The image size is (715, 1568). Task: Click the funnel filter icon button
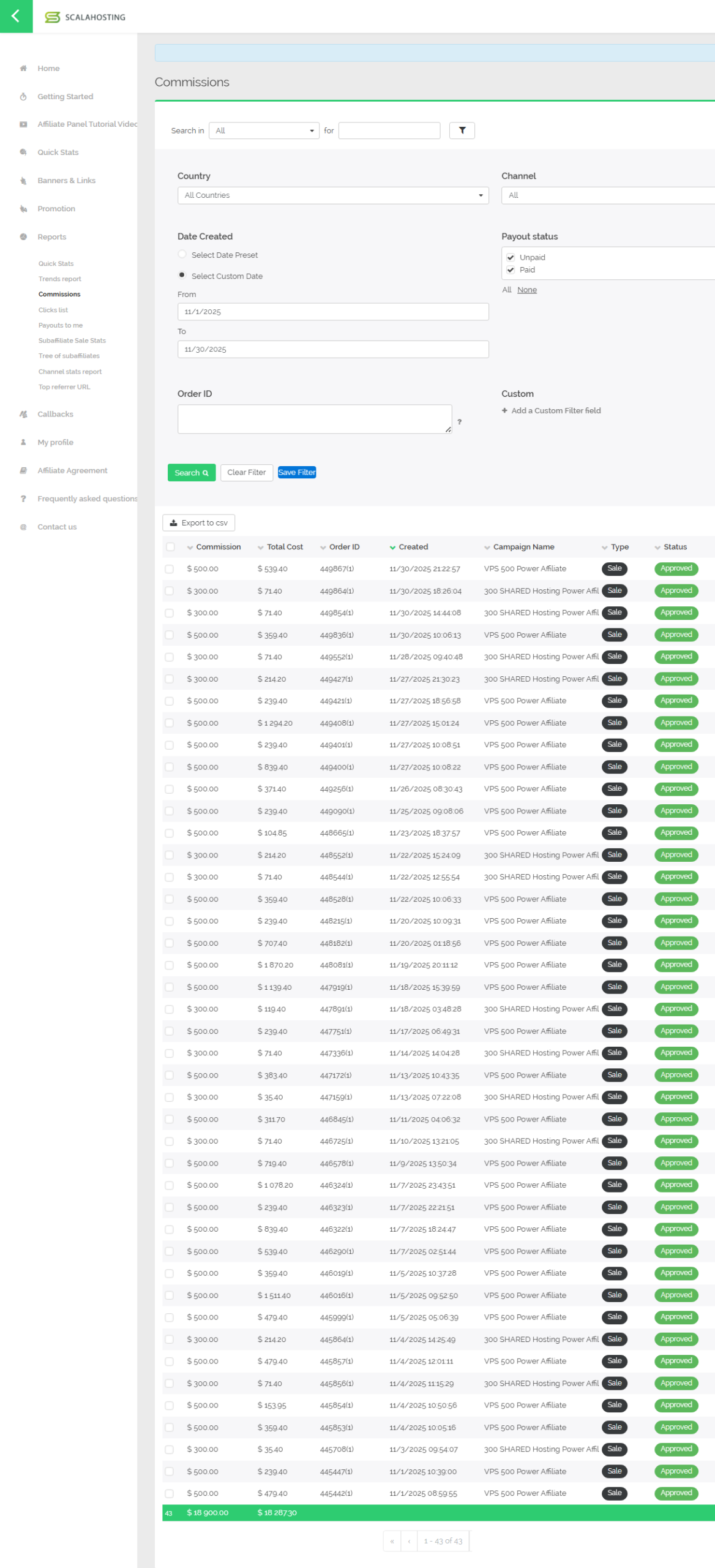click(462, 130)
